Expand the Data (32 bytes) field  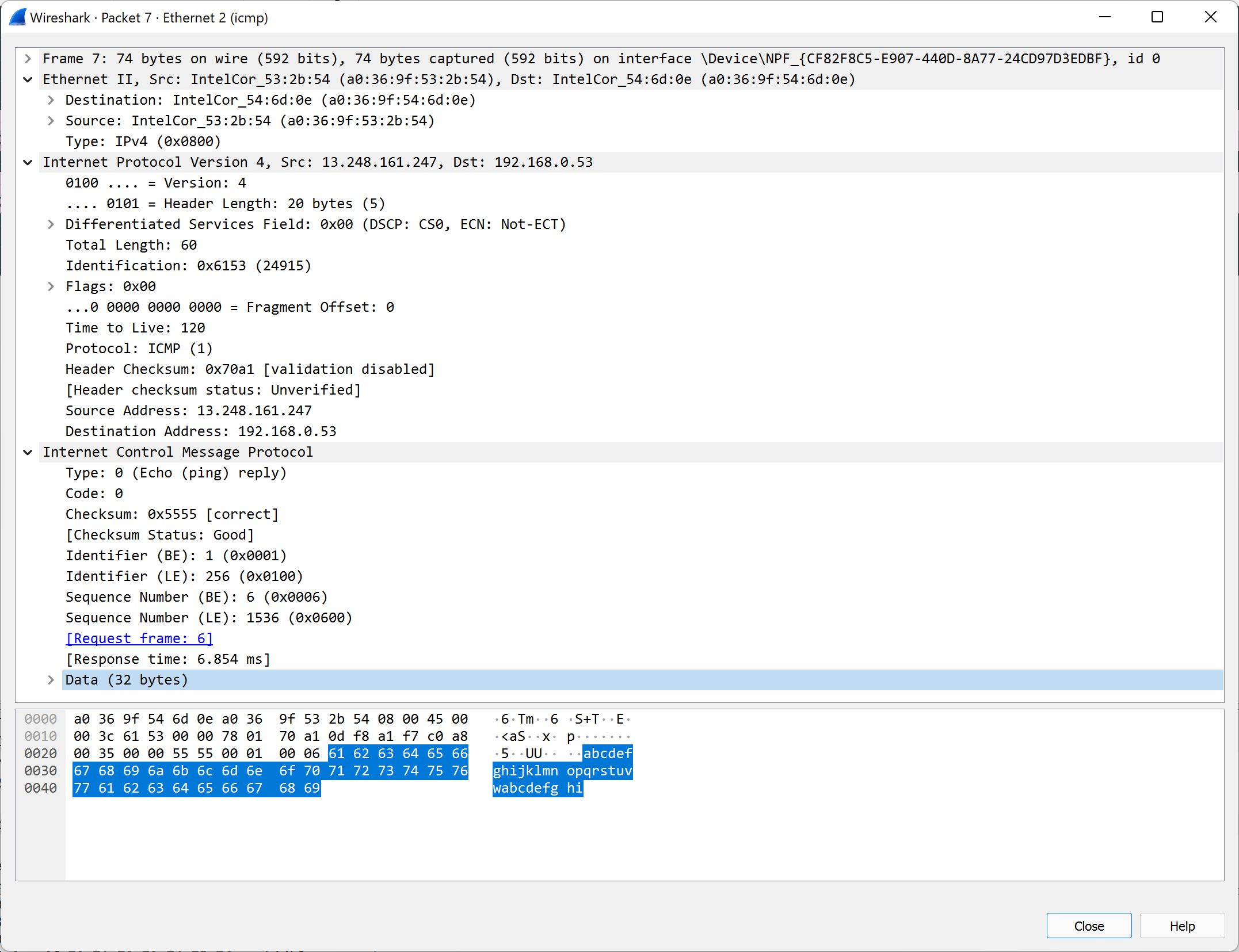[51, 679]
